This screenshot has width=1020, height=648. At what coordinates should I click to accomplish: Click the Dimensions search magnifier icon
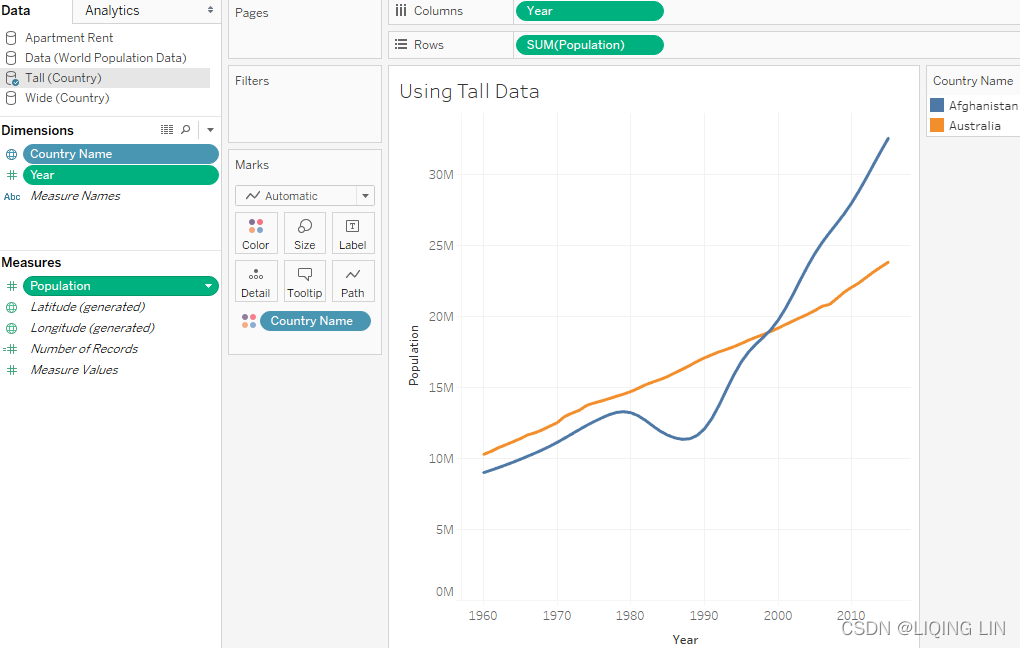click(185, 129)
